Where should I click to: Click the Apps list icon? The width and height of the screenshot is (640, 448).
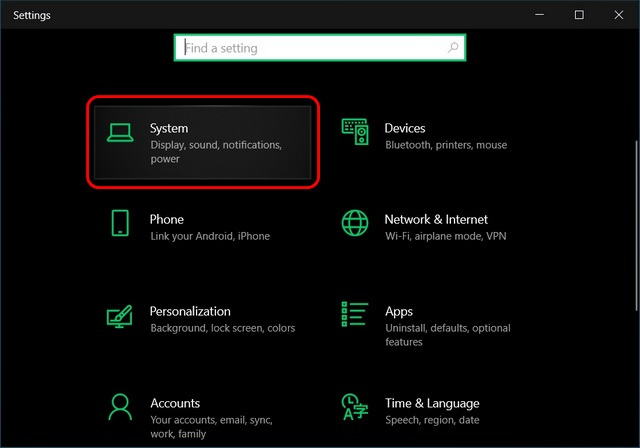pos(354,314)
